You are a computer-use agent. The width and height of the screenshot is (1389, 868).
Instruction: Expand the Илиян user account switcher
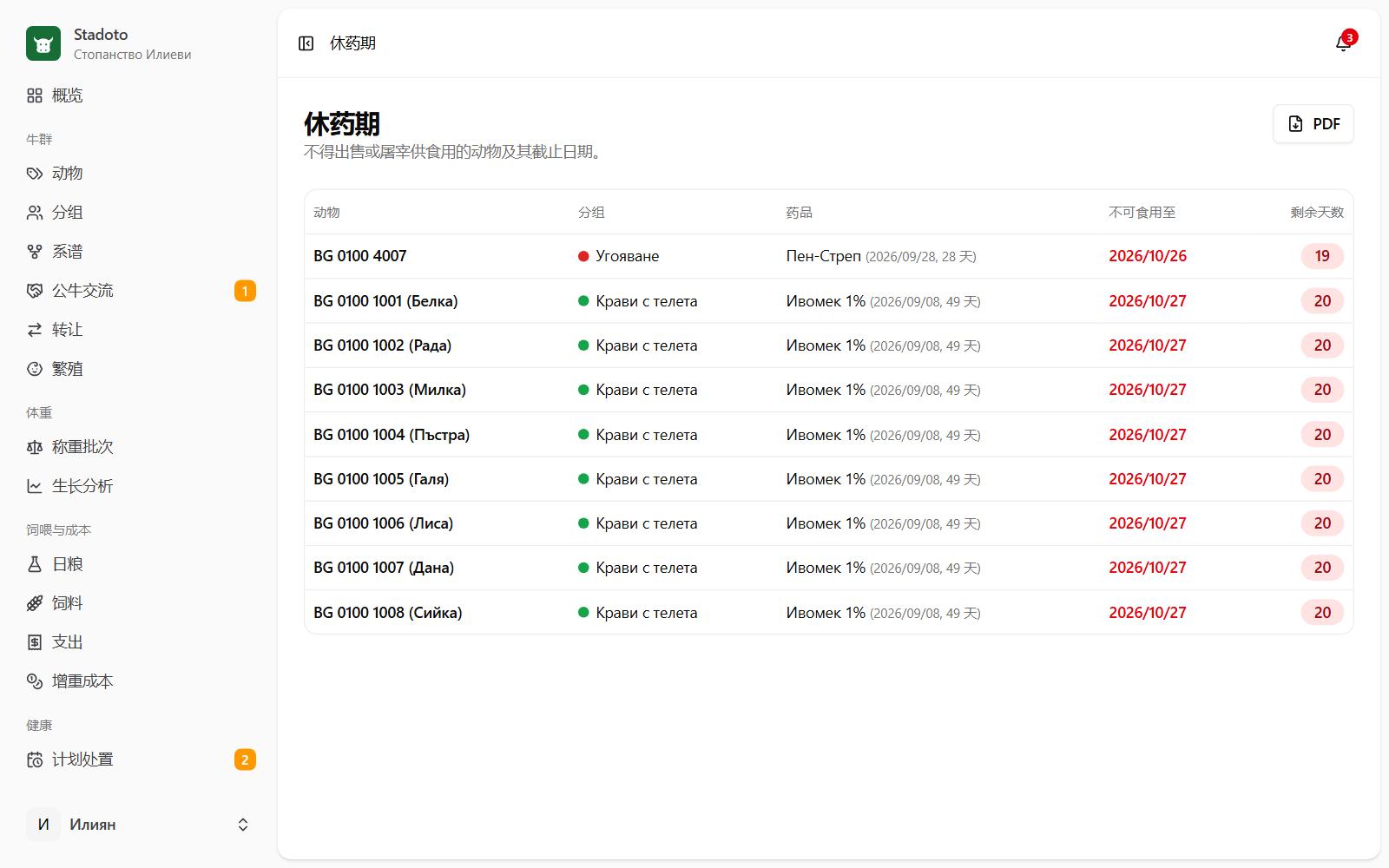tap(243, 825)
